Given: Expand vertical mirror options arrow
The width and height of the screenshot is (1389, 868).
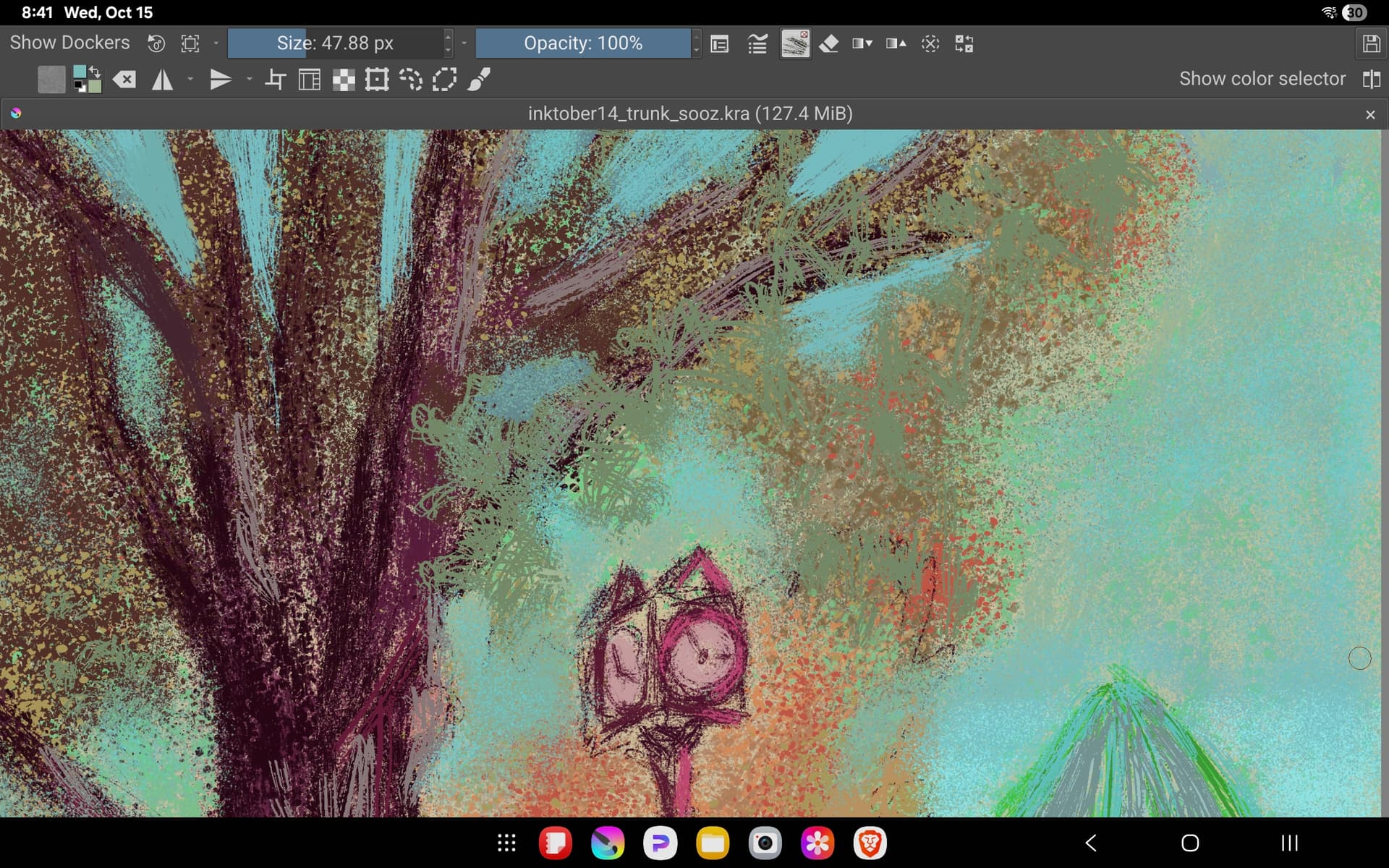Looking at the screenshot, I should 249,80.
